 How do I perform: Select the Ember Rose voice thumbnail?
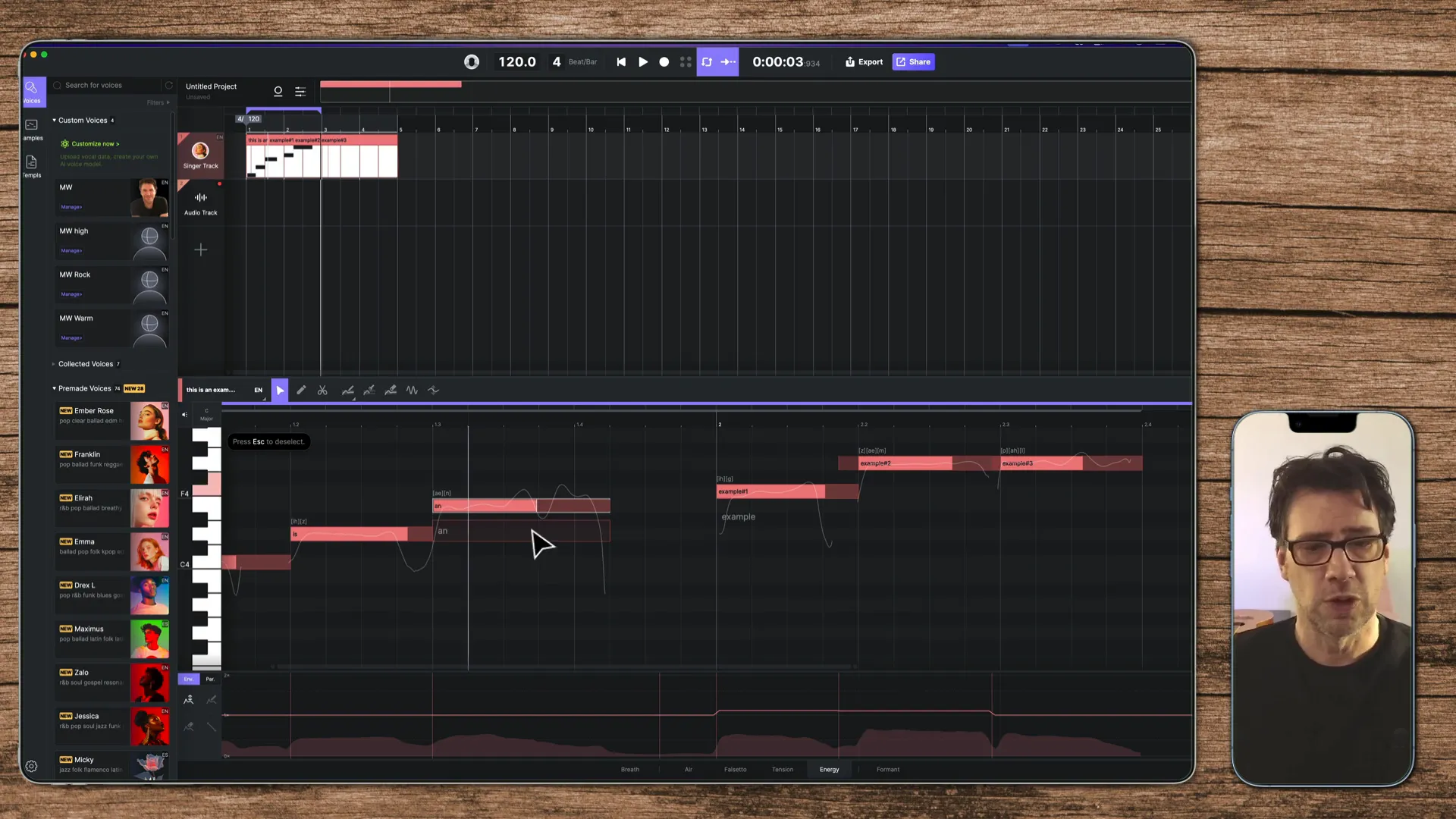[149, 422]
